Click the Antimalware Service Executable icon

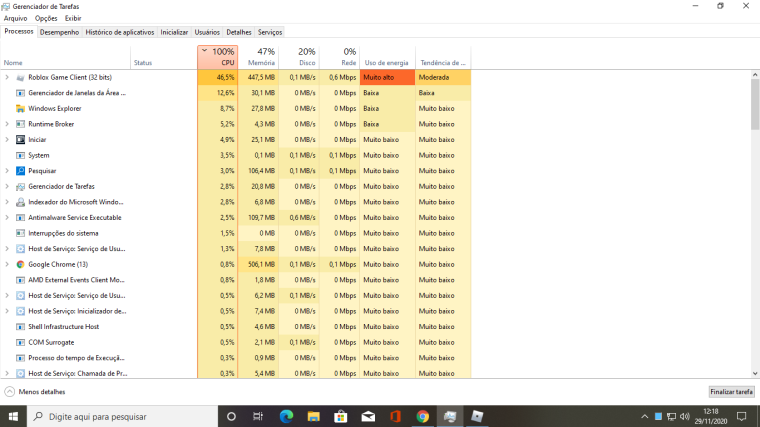point(20,218)
